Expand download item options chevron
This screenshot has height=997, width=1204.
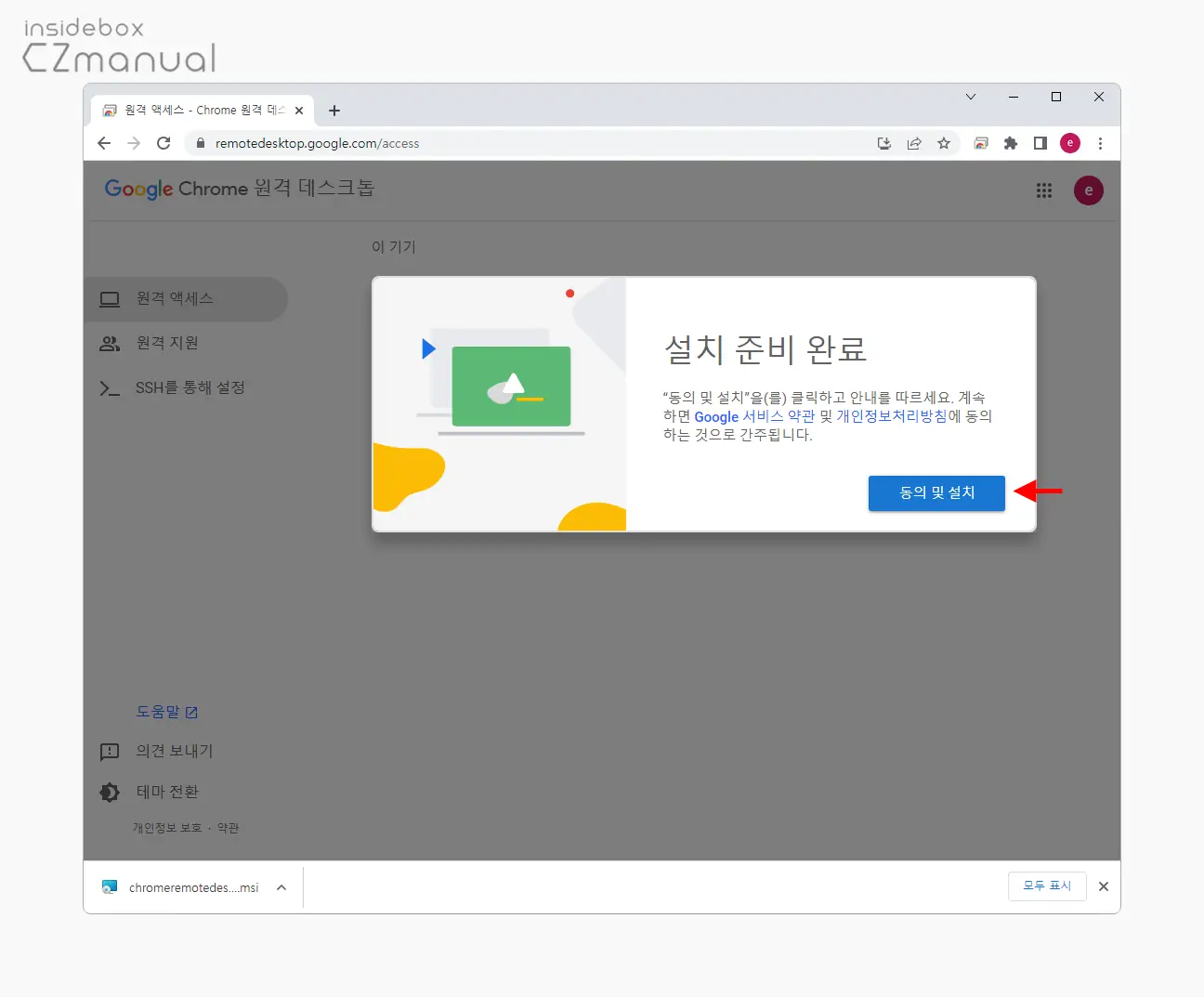[281, 887]
